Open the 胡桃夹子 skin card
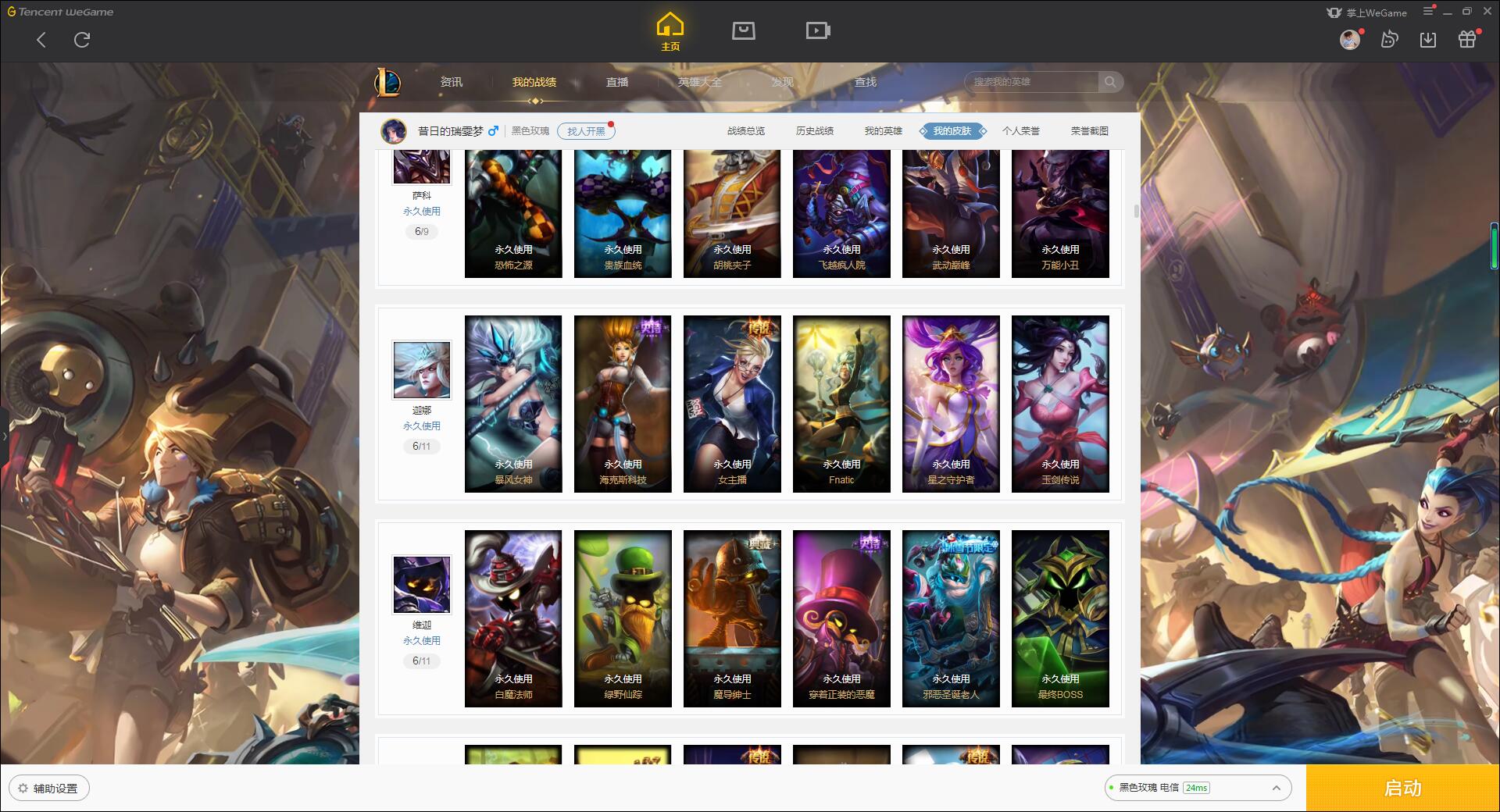1500x812 pixels. [x=732, y=213]
